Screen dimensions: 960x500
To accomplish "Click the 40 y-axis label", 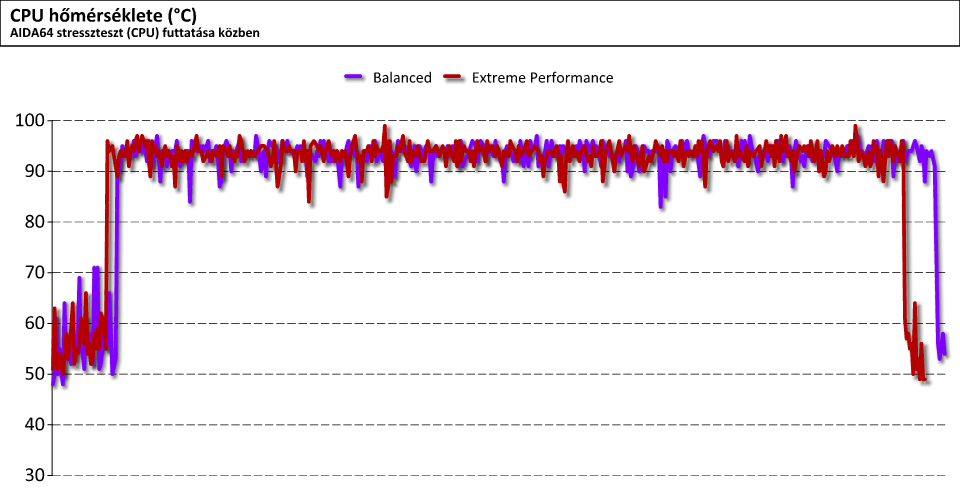I will (x=35, y=425).
